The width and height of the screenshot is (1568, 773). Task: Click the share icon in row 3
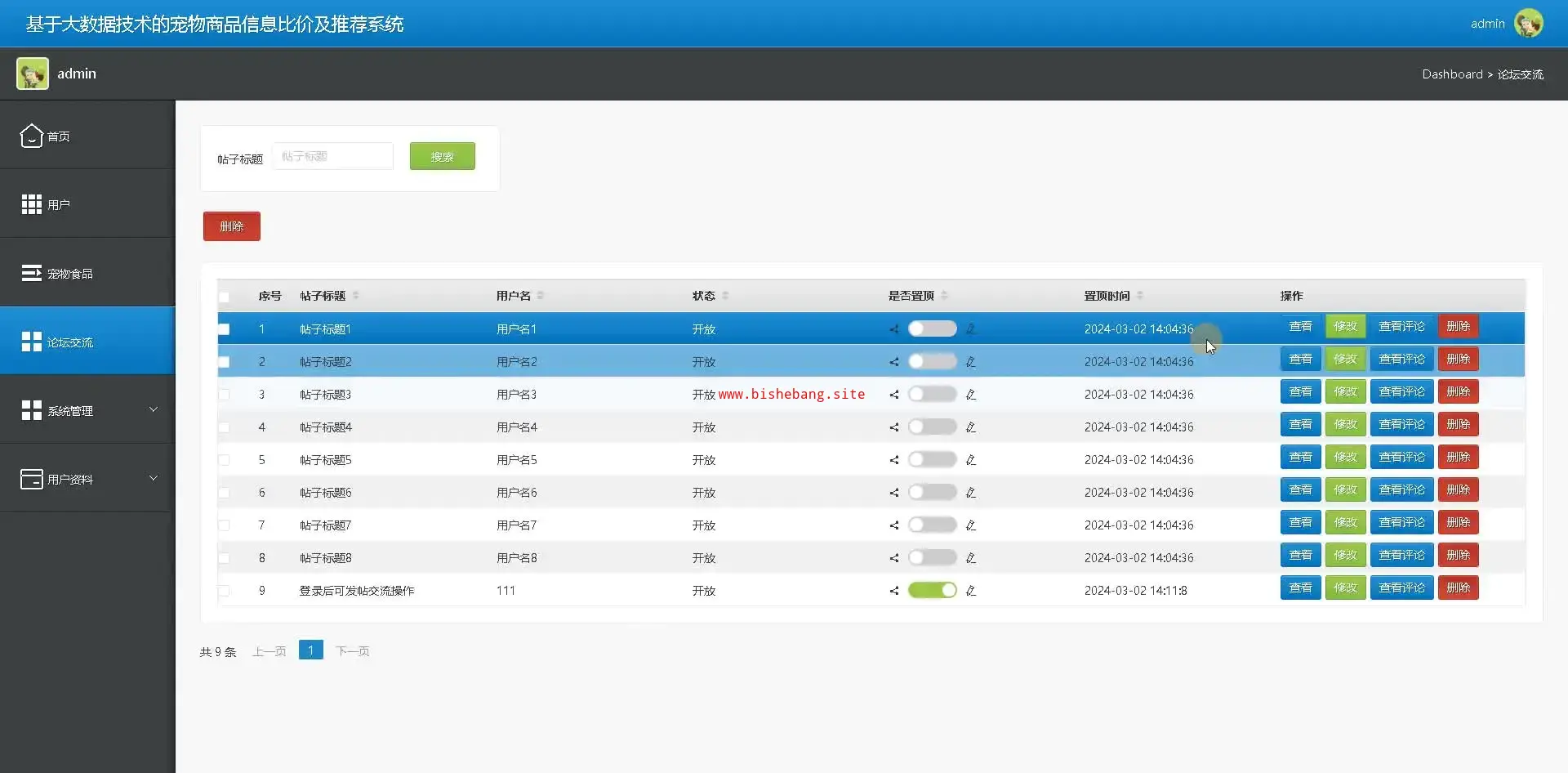click(894, 395)
